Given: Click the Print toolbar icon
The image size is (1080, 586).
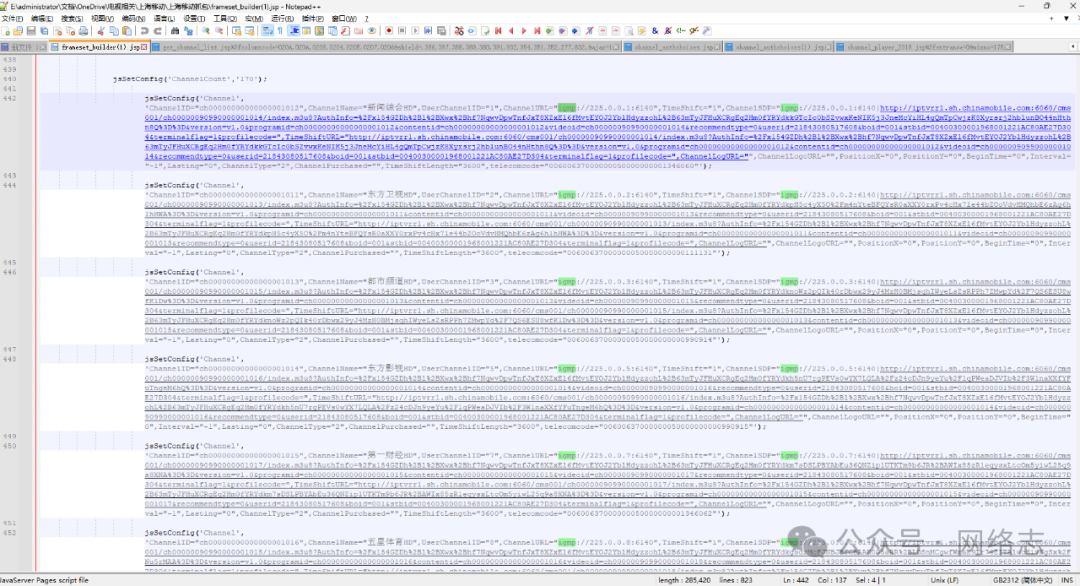Looking at the screenshot, I should pos(83,31).
